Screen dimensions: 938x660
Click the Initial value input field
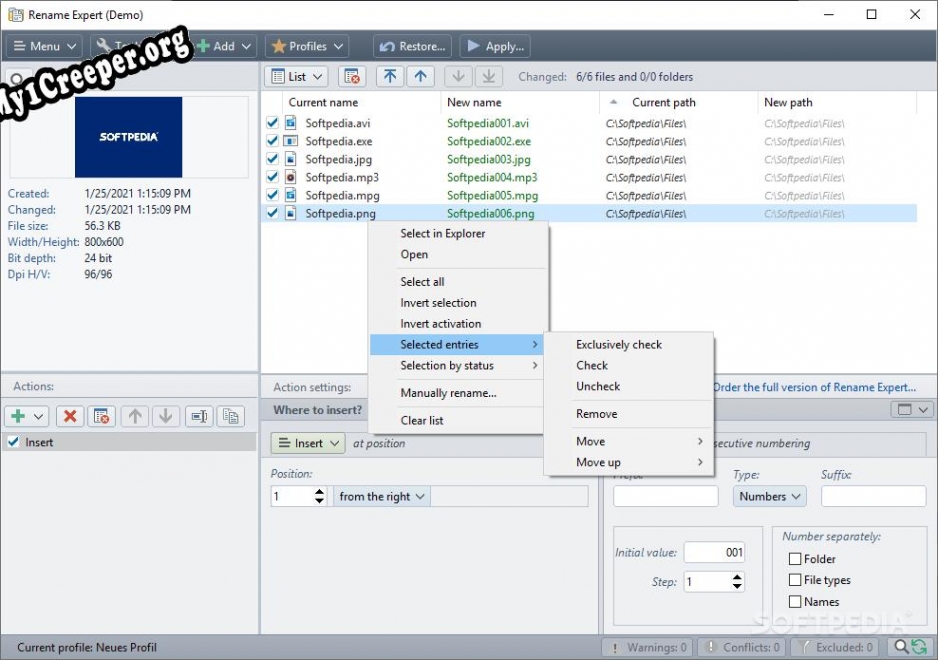714,552
